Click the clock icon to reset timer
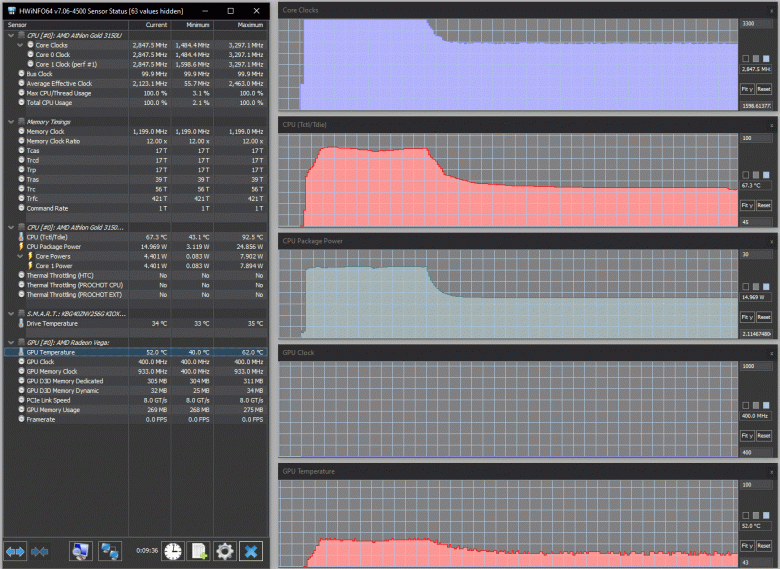The width and height of the screenshot is (780, 569). pos(173,551)
